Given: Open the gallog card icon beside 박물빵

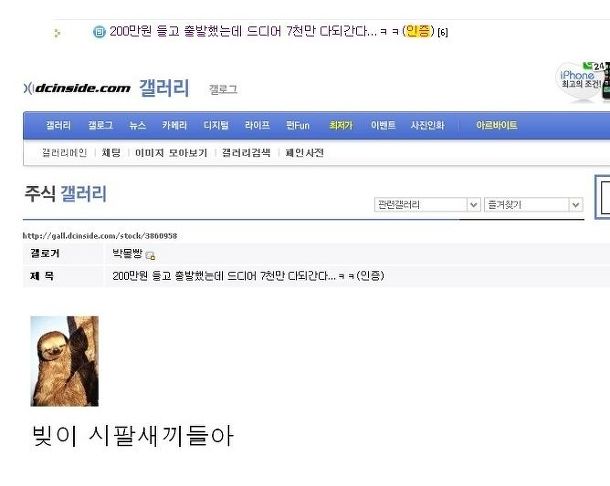Looking at the screenshot, I should (x=150, y=256).
